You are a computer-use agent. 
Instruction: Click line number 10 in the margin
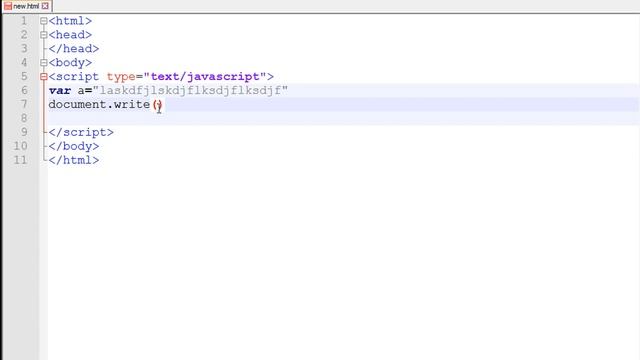(x=21, y=146)
